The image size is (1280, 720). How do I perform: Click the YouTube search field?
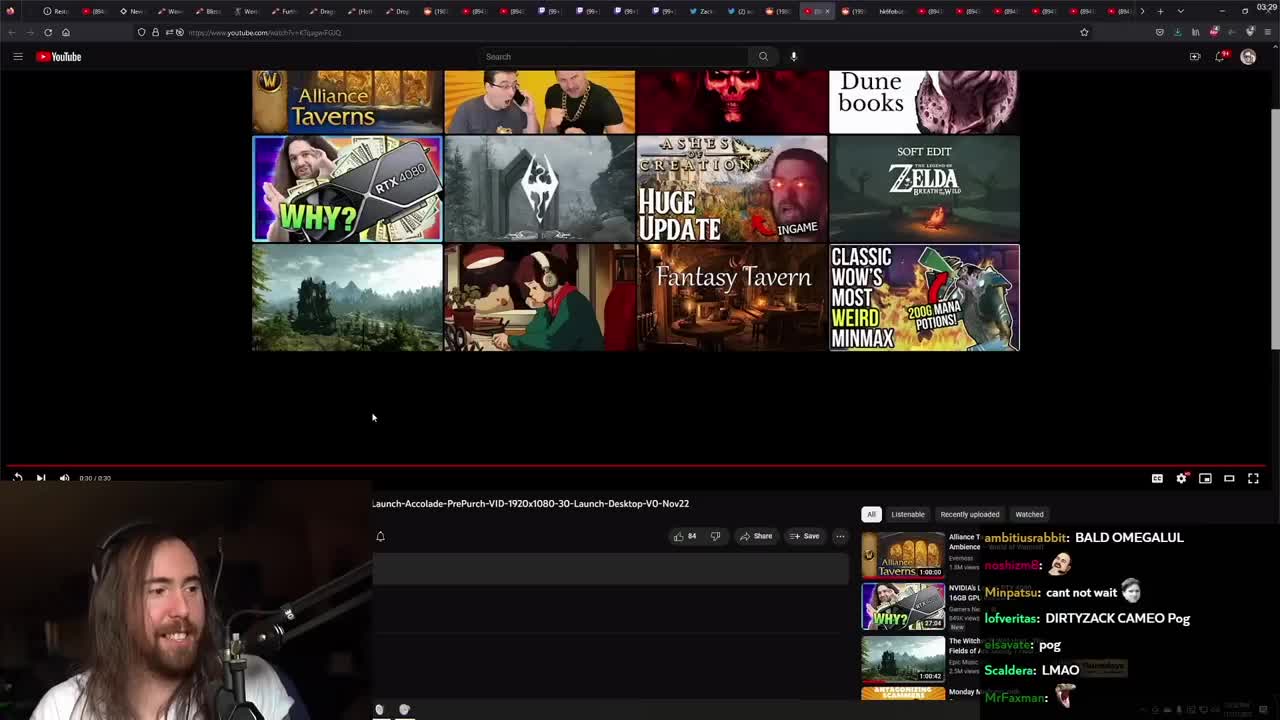[x=612, y=57]
